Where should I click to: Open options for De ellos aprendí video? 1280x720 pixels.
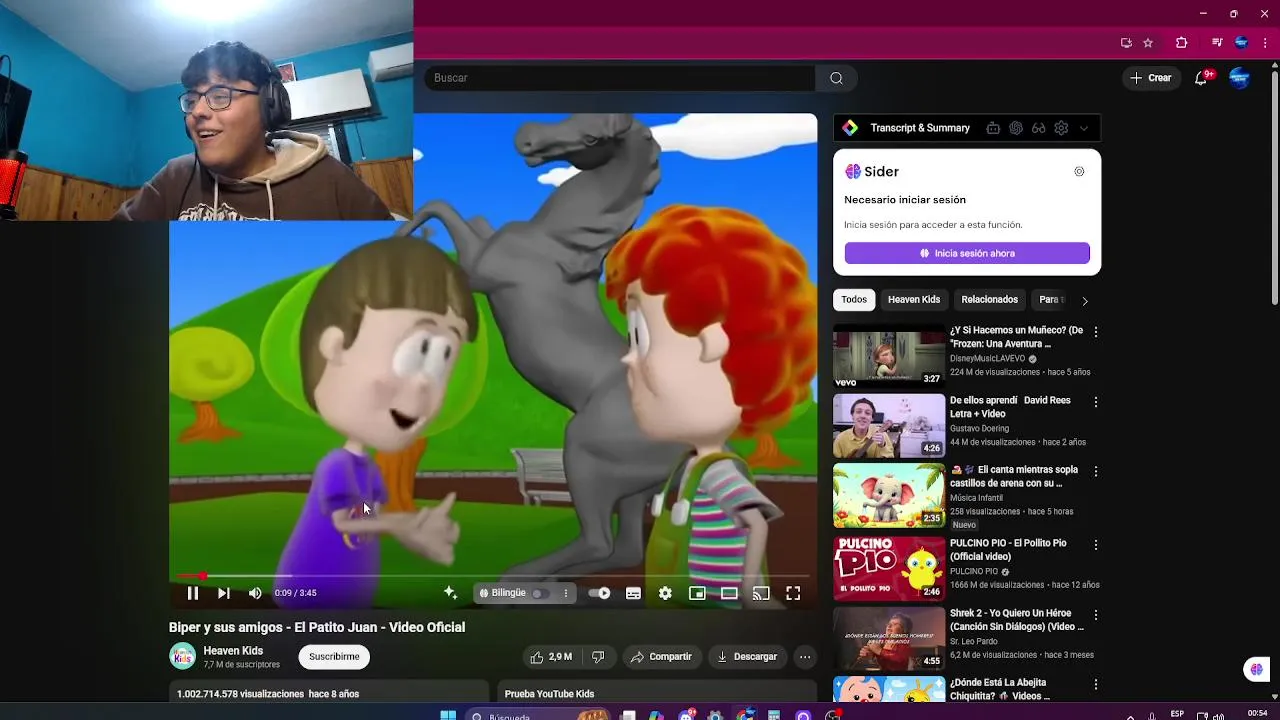coord(1095,402)
